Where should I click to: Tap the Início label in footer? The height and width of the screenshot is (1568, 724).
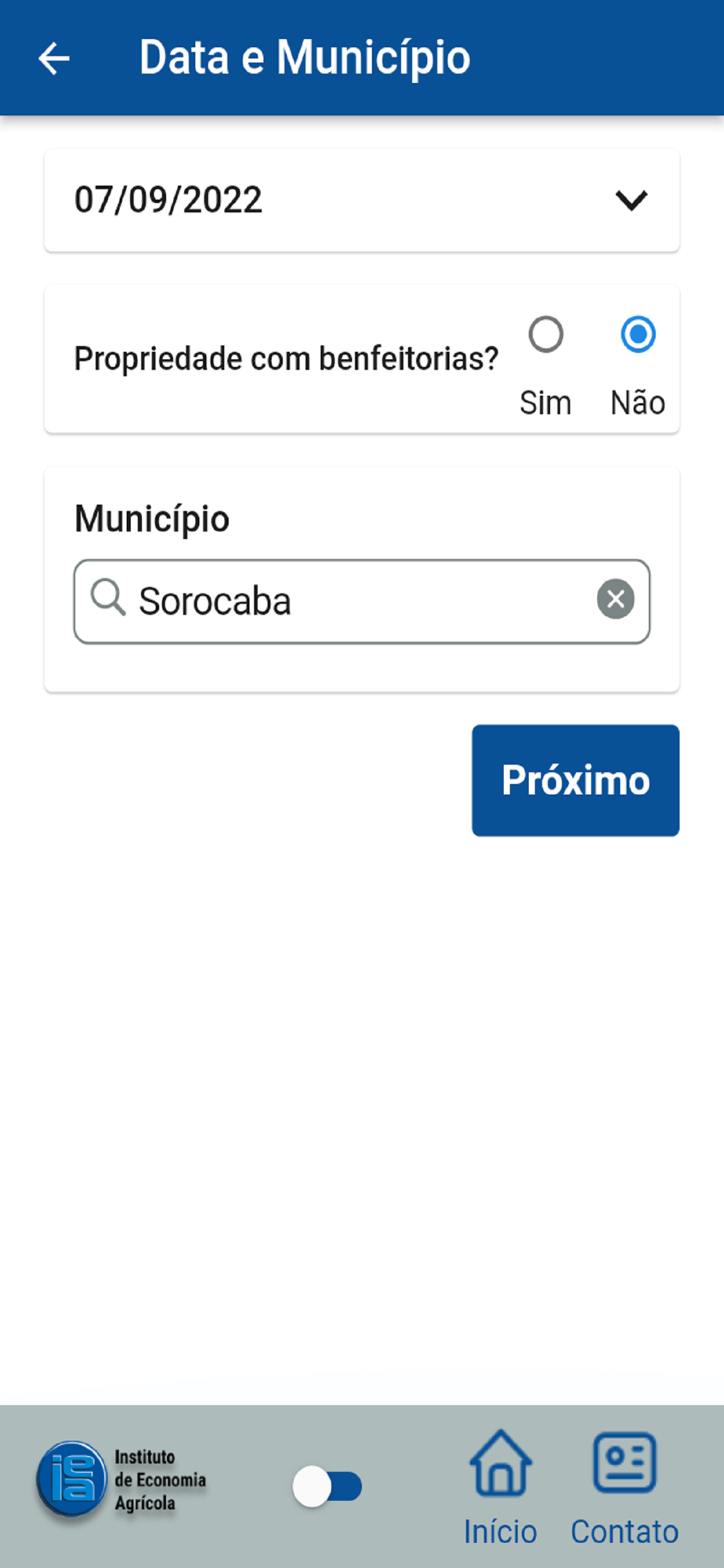[501, 1532]
